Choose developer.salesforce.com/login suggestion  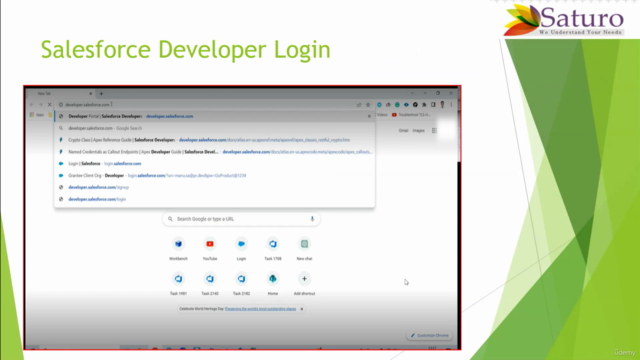[215, 199]
